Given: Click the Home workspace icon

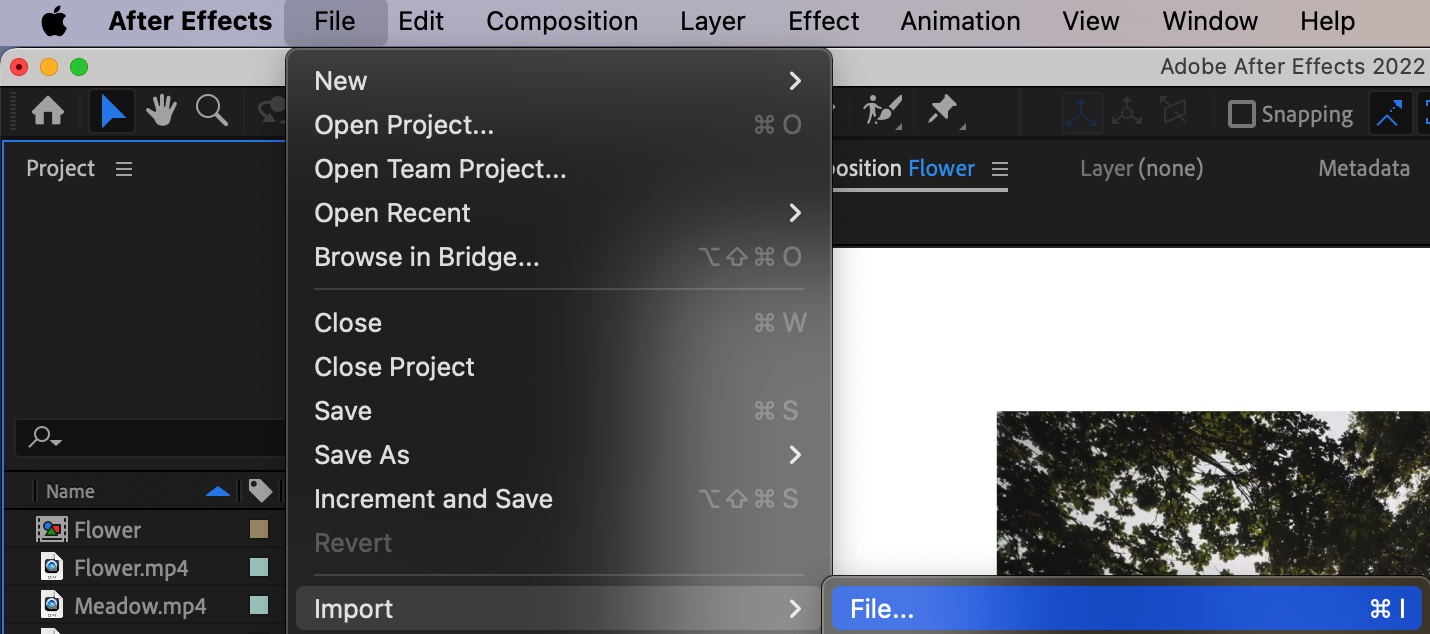Looking at the screenshot, I should pyautogui.click(x=48, y=112).
